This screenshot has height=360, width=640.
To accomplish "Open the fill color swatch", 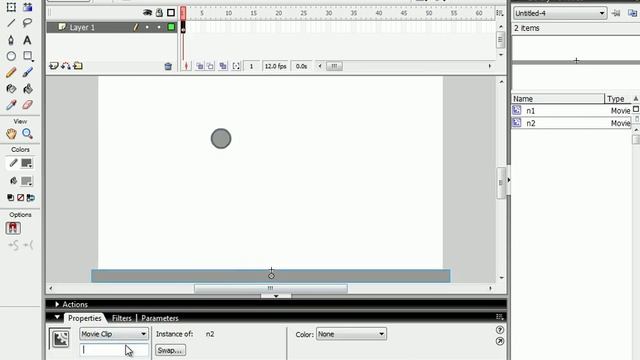I will (x=27, y=181).
